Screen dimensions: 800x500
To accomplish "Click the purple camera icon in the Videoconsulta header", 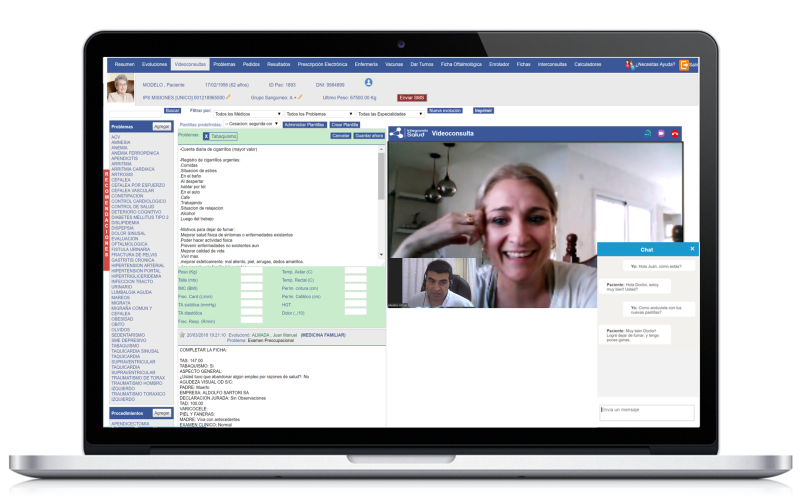I will (x=661, y=134).
